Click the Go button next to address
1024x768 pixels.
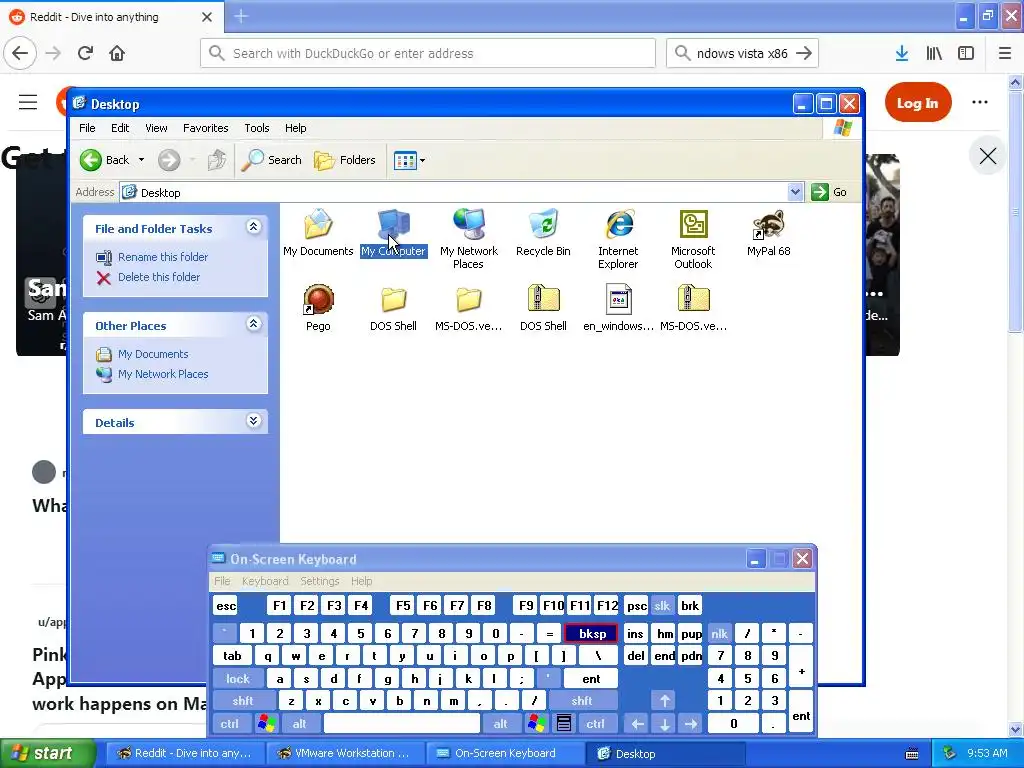[x=829, y=192]
